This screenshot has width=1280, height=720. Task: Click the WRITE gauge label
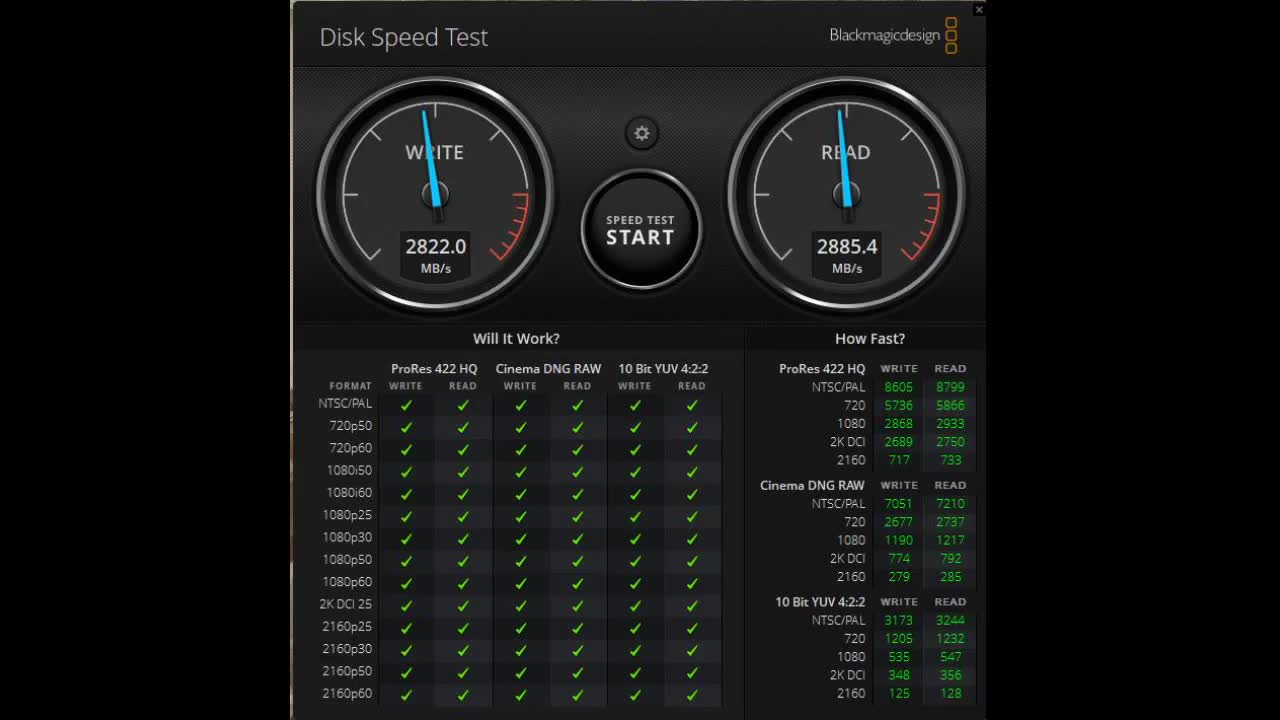click(434, 153)
